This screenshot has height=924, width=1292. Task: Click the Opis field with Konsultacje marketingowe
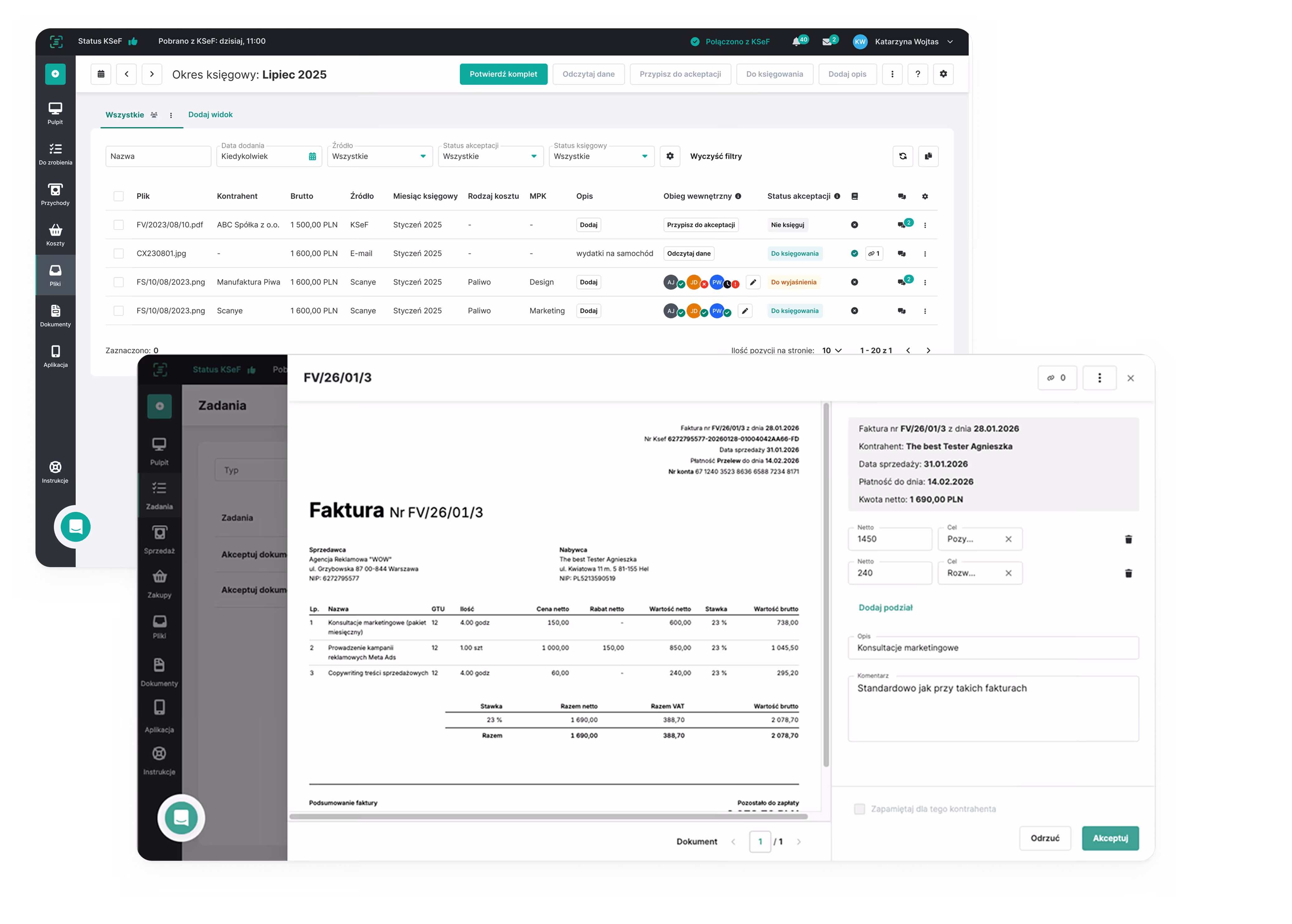pos(993,647)
